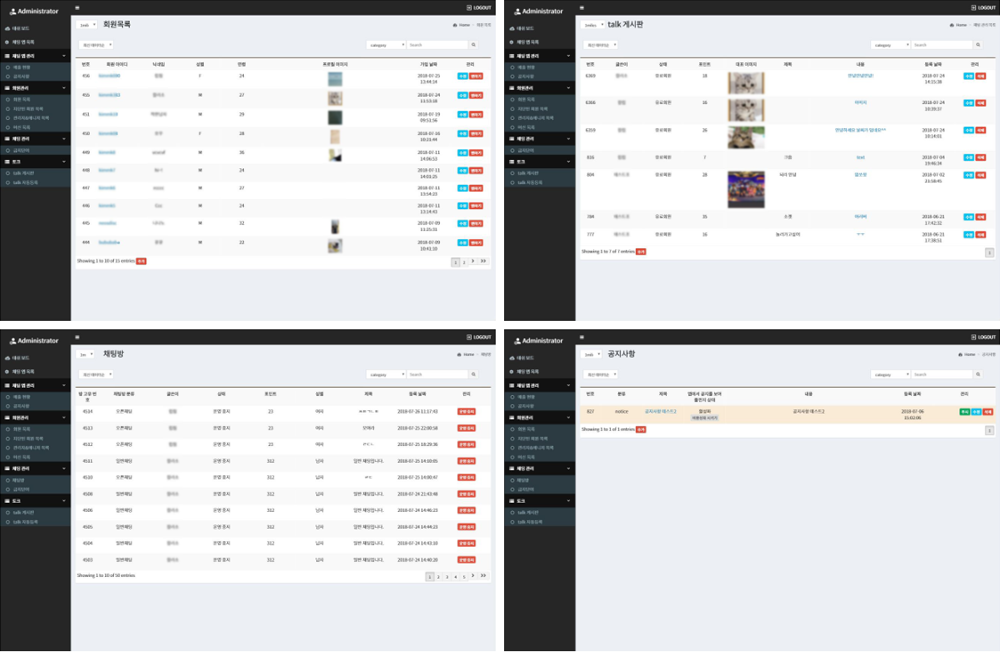Image resolution: width=1000 pixels, height=652 pixels.
Task: Open the 공지사항 테스트2 title link in notice row
Action: (x=660, y=411)
